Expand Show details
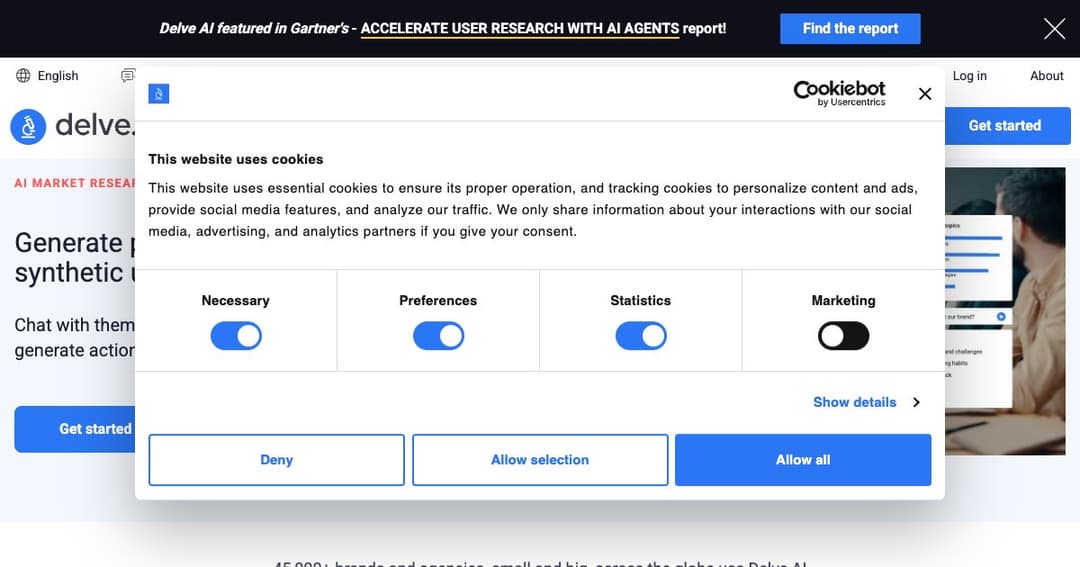Viewport: 1080px width, 567px height. [x=866, y=402]
